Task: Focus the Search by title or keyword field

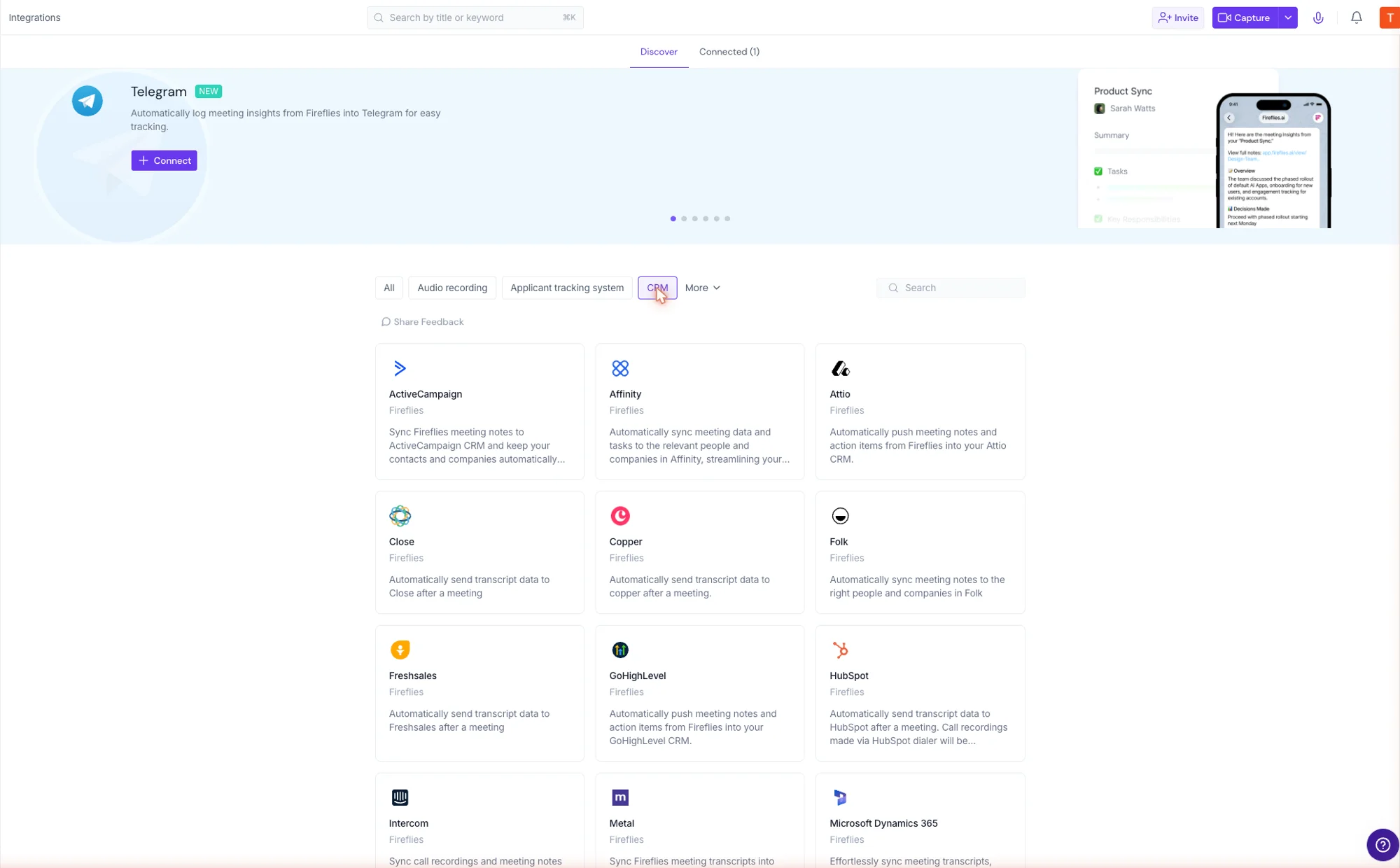Action: [x=475, y=17]
